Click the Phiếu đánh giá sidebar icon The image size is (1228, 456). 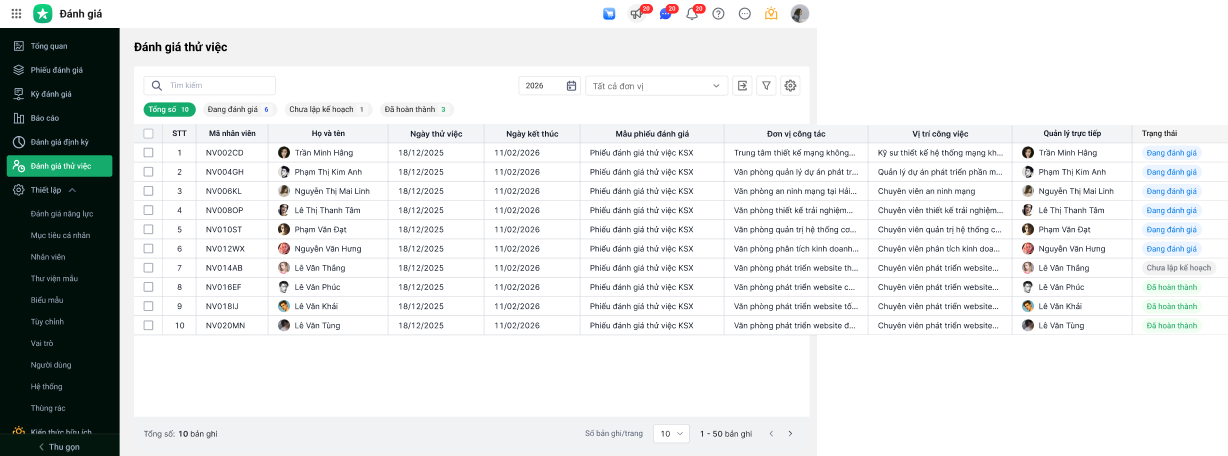(18, 70)
